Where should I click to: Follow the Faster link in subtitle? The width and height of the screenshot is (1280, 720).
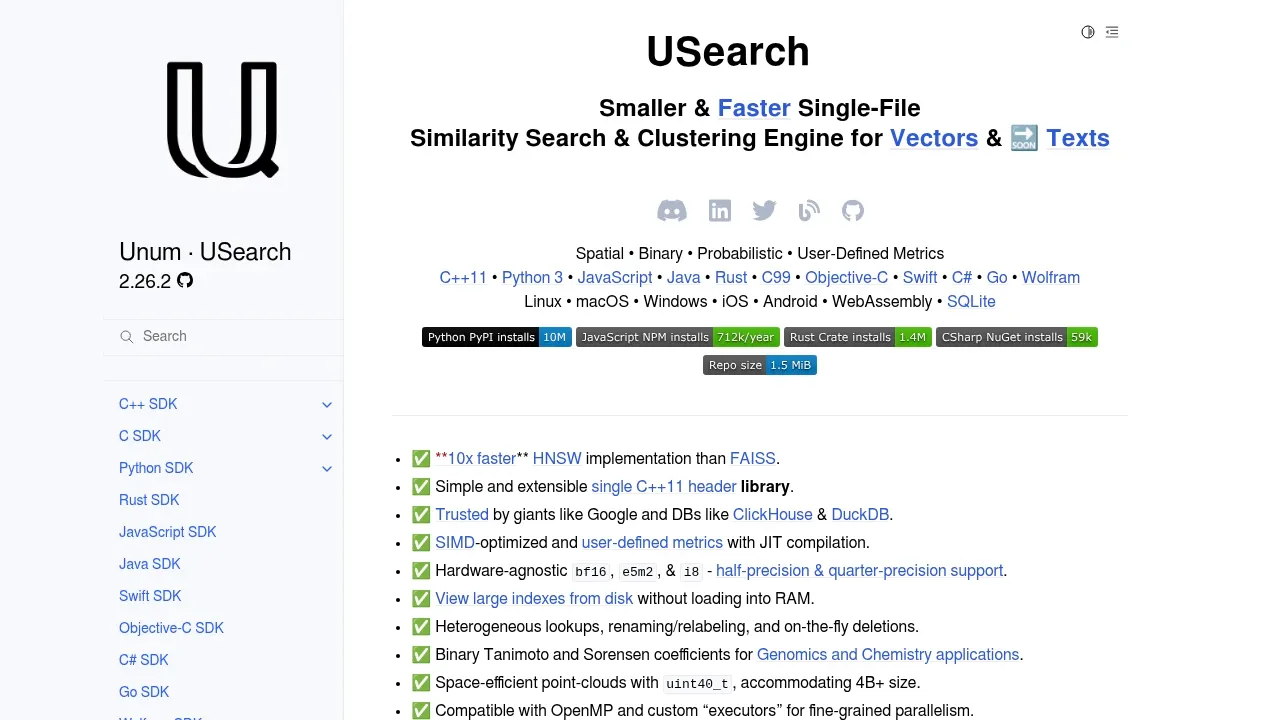pyautogui.click(x=754, y=108)
